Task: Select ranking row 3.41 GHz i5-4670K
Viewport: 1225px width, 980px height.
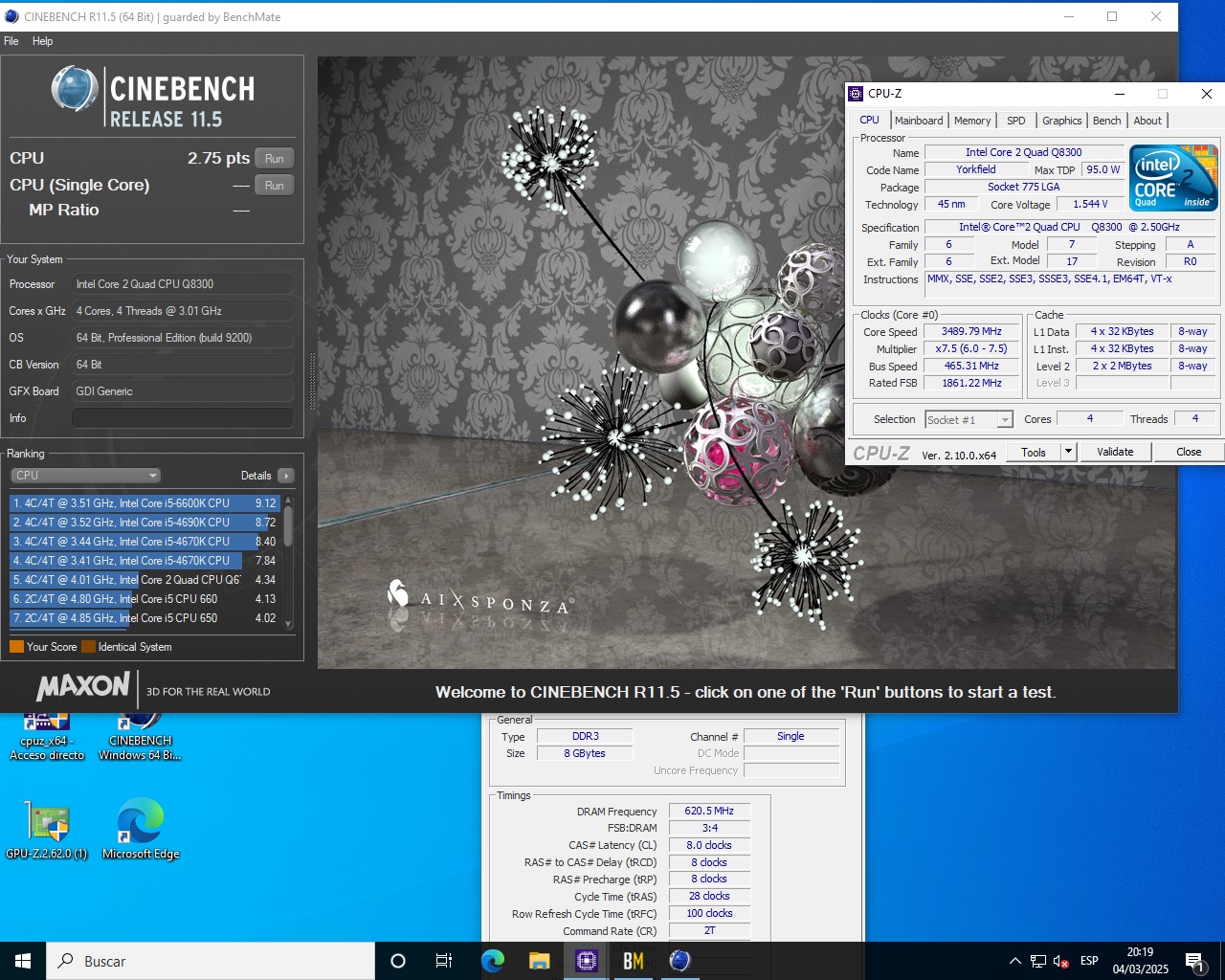Action: point(145,561)
